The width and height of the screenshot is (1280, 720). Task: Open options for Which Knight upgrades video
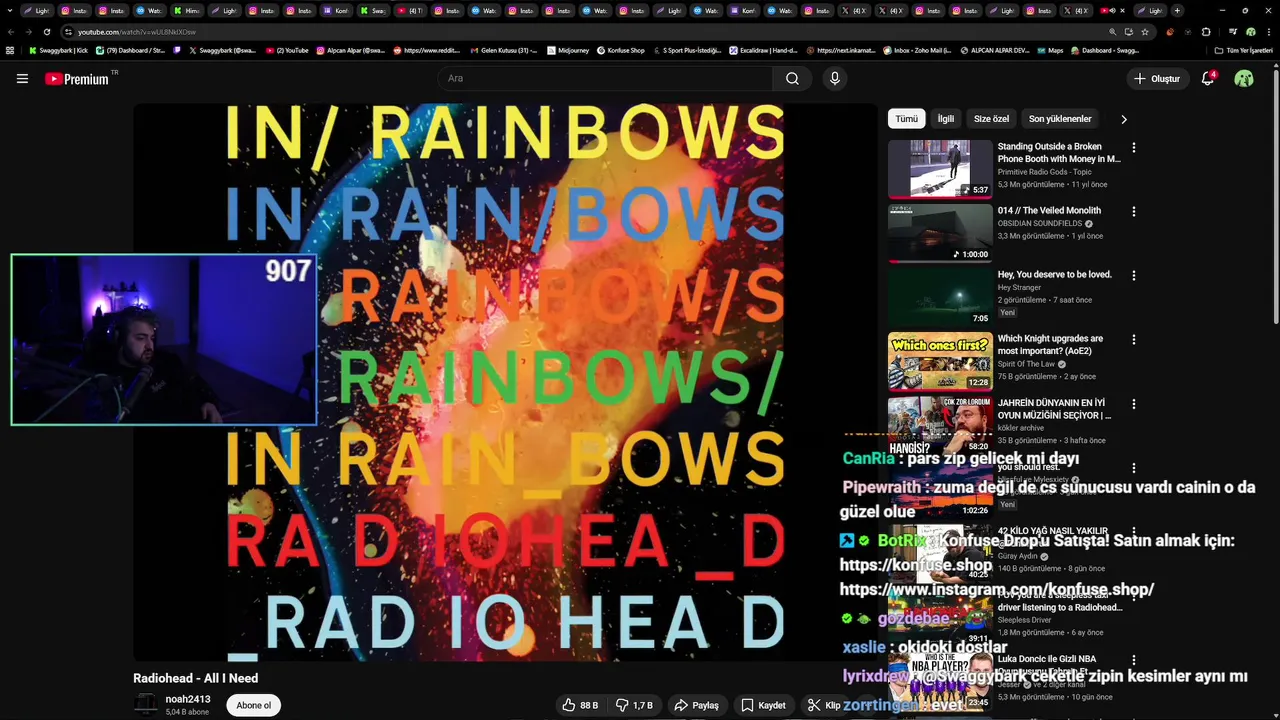(1133, 340)
